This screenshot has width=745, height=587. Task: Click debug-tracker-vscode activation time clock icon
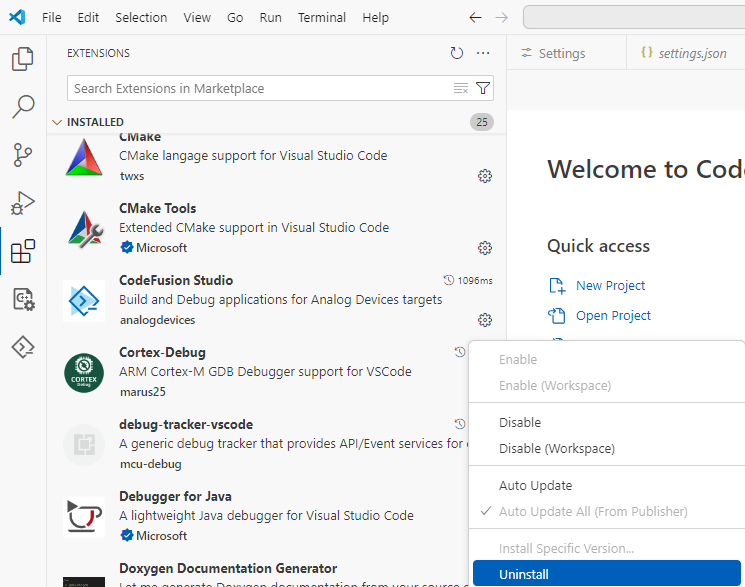[459, 424]
